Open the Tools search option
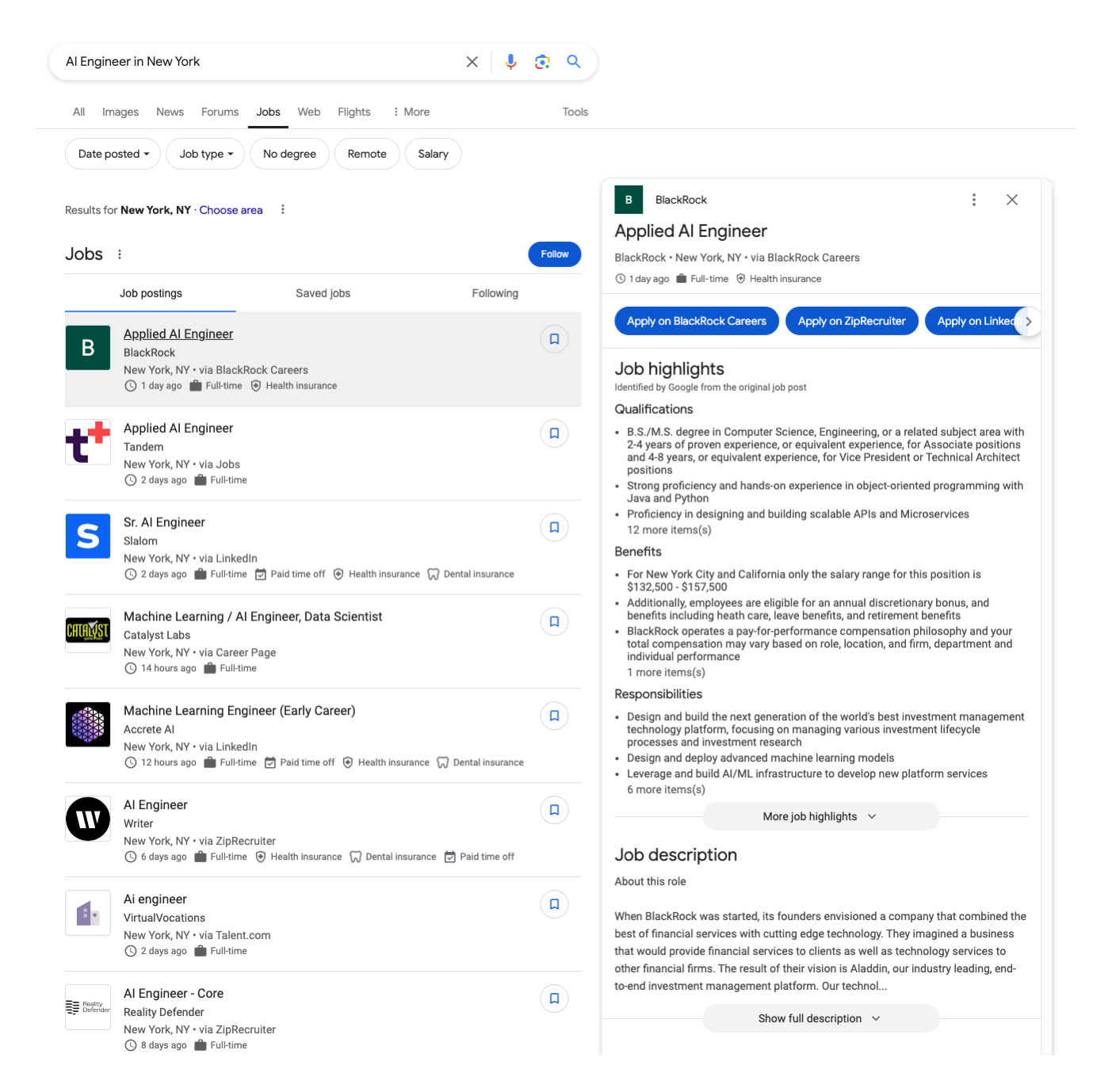 coord(575,112)
